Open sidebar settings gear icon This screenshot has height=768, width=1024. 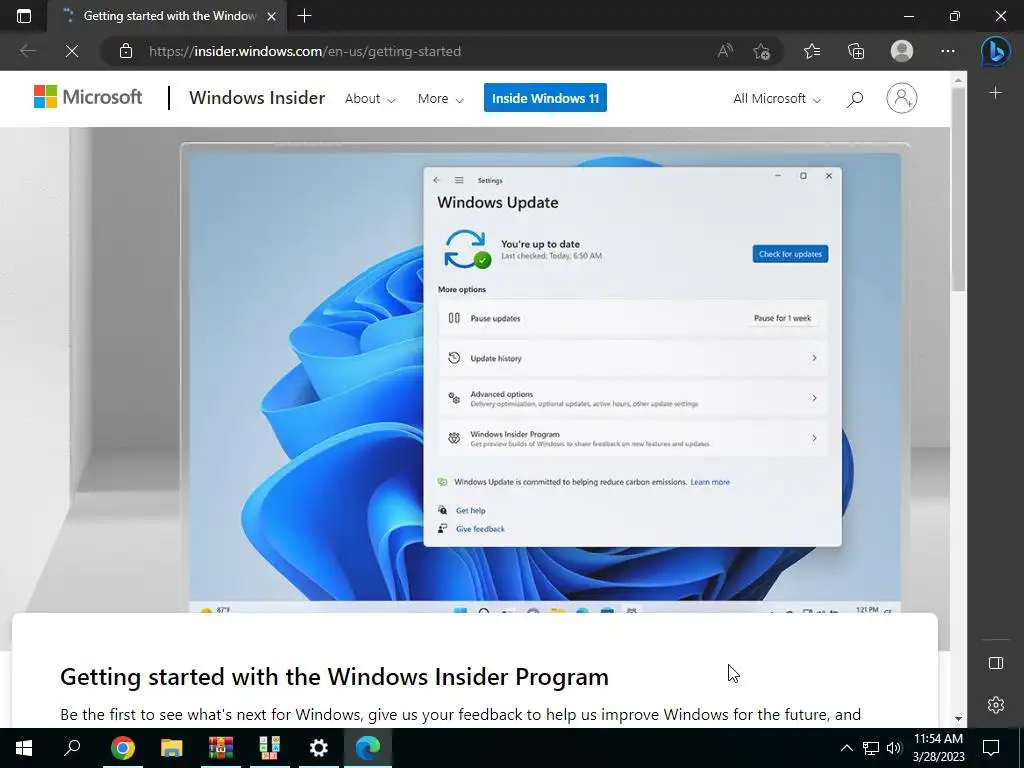[x=995, y=705]
